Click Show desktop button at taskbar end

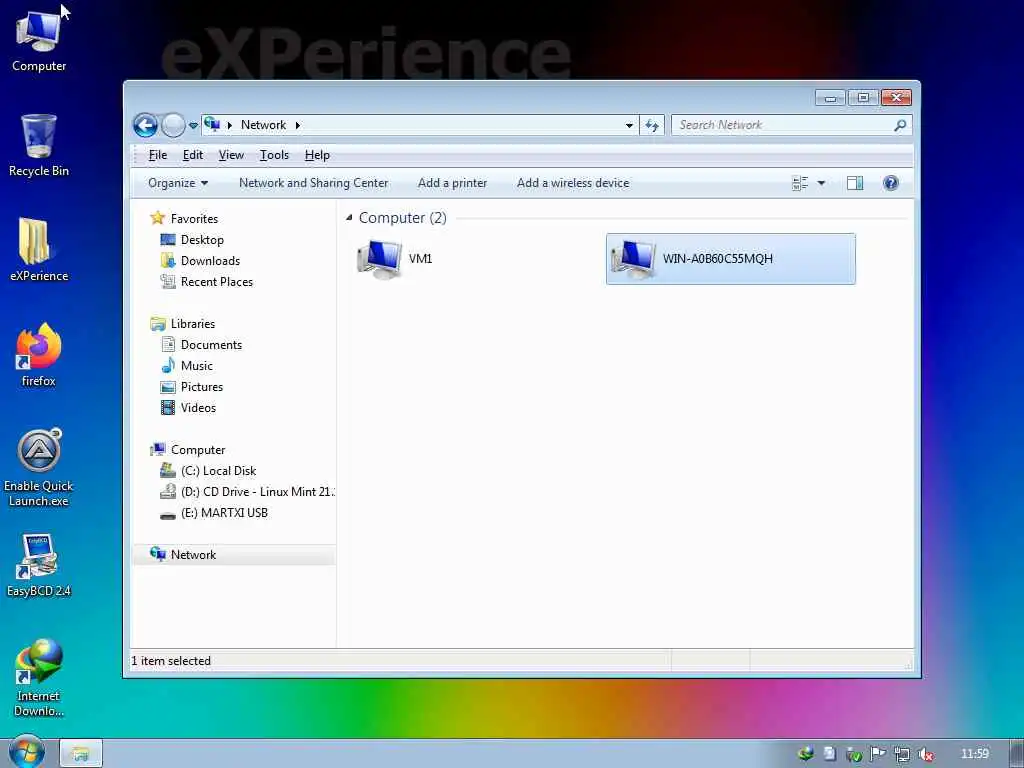click(x=1017, y=754)
